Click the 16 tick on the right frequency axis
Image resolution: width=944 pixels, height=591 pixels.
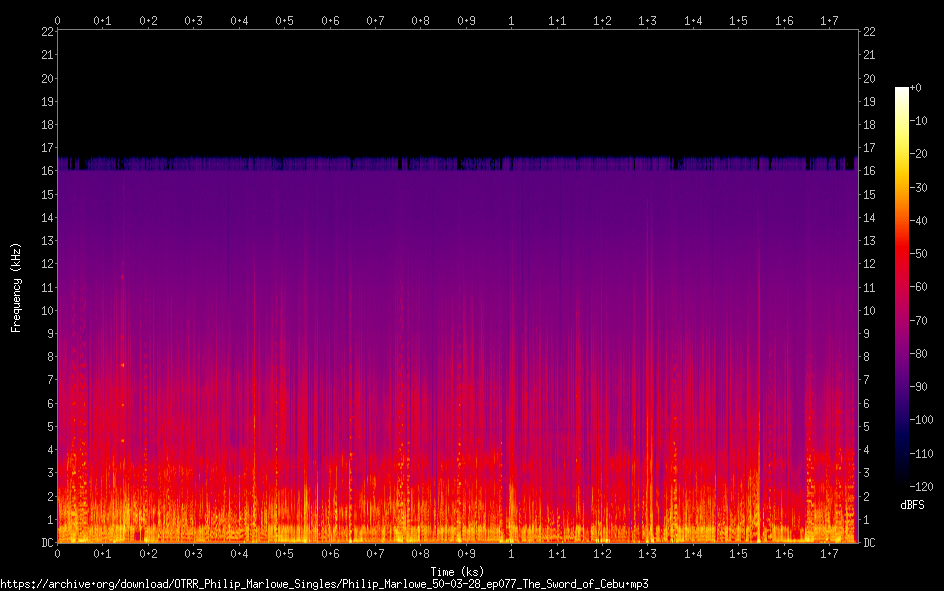point(869,171)
